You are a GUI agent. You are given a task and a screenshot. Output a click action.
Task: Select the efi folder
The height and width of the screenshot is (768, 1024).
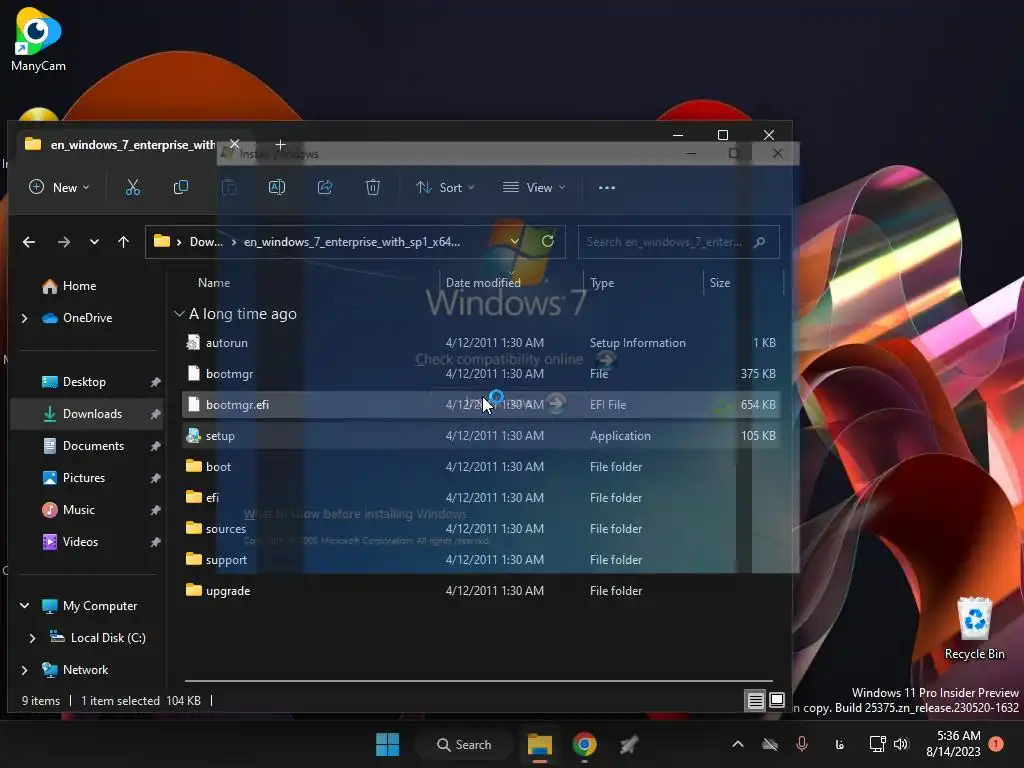pos(481,498)
